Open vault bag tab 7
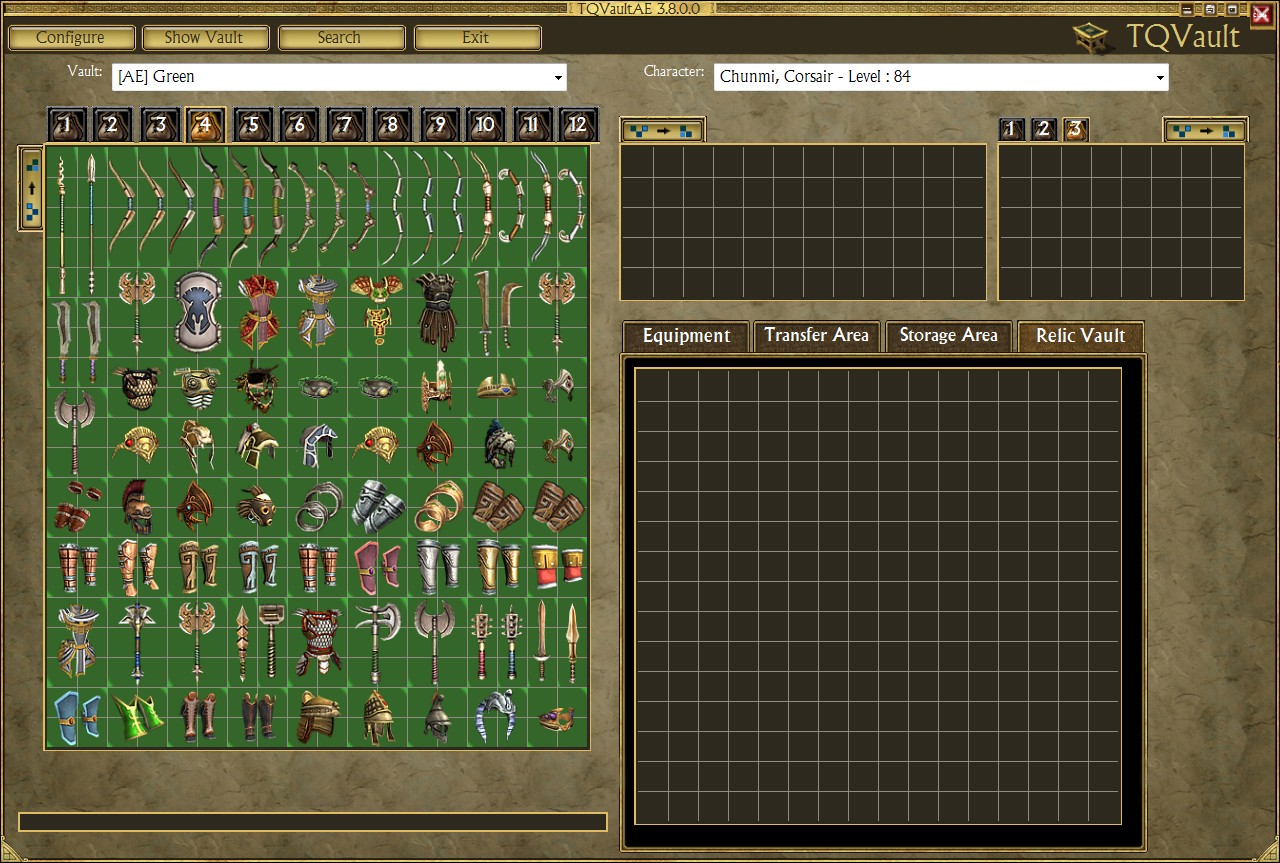Screen dimensions: 1280x863 click(345, 125)
